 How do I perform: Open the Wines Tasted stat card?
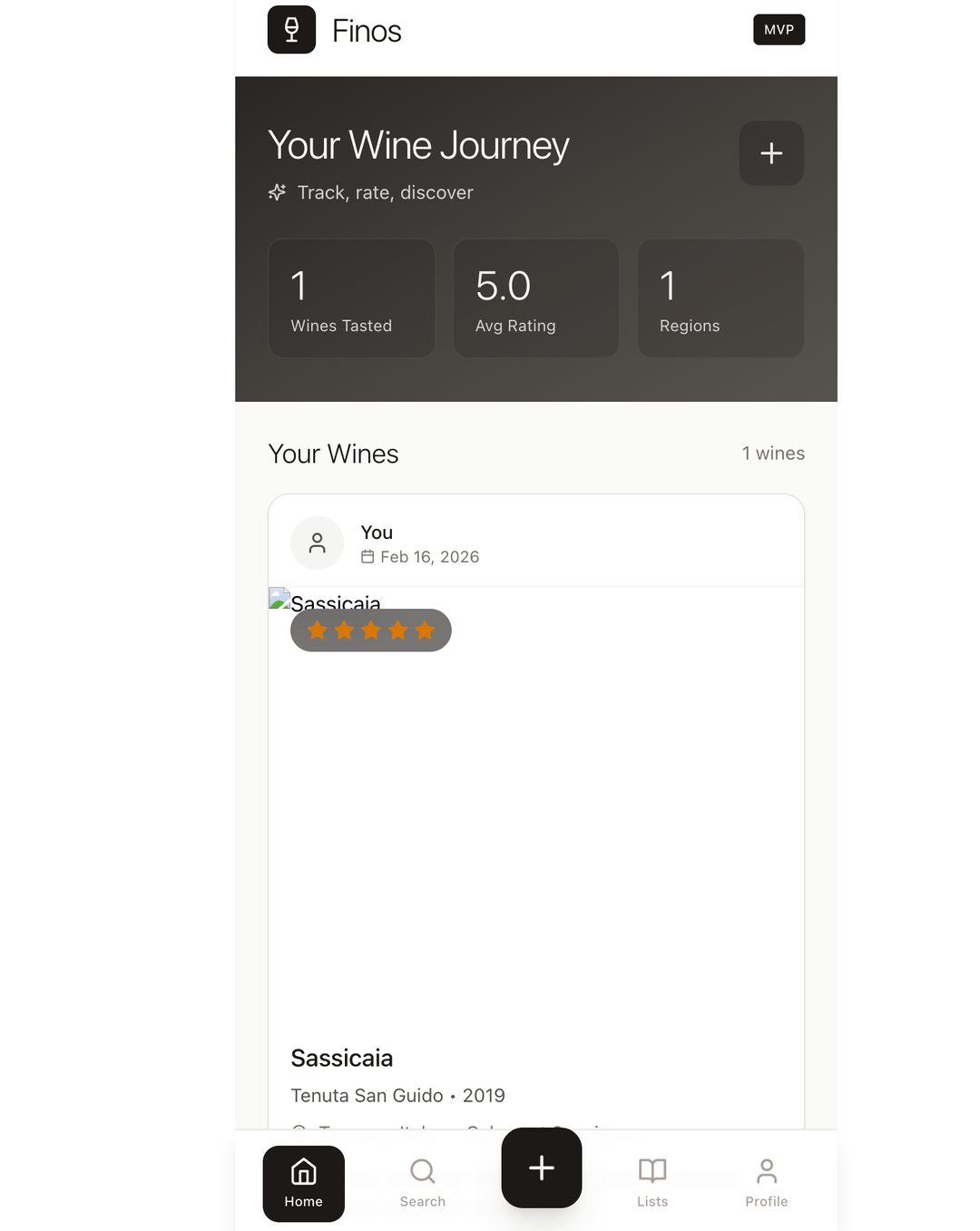tap(351, 298)
